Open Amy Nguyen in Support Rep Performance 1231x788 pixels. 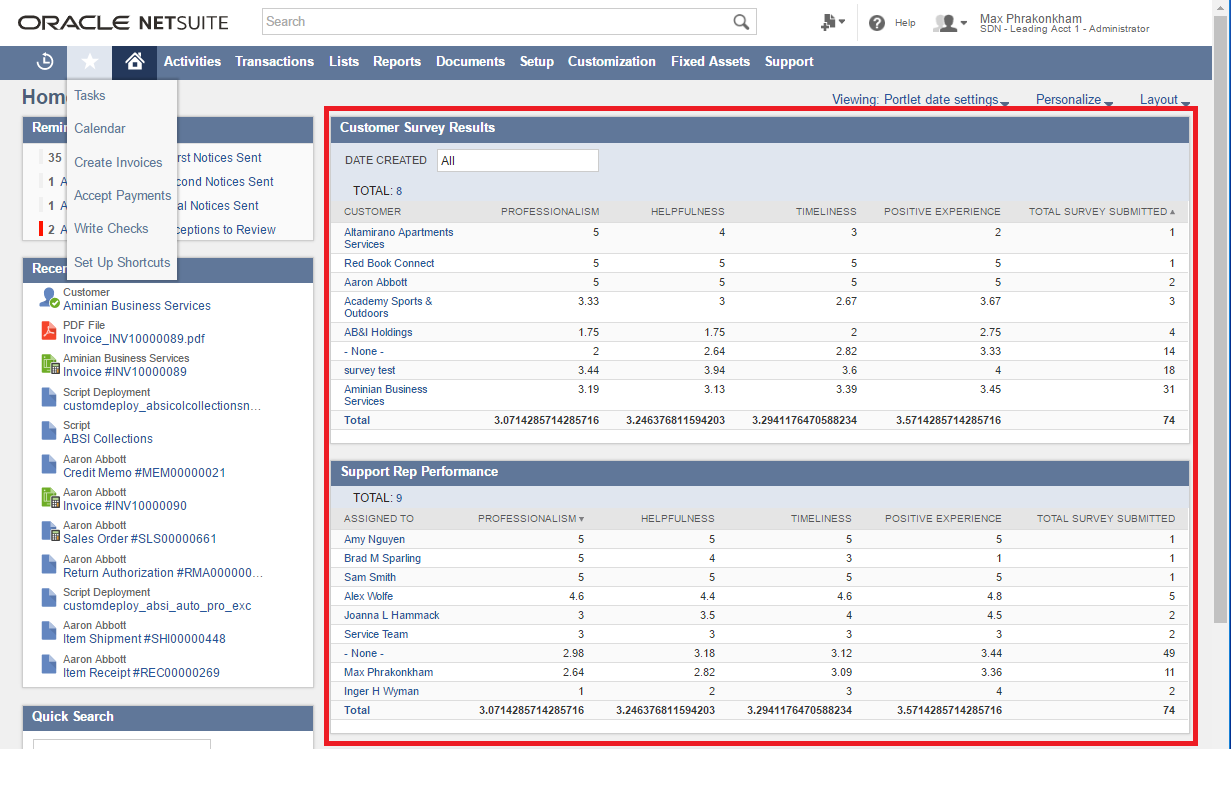click(374, 539)
